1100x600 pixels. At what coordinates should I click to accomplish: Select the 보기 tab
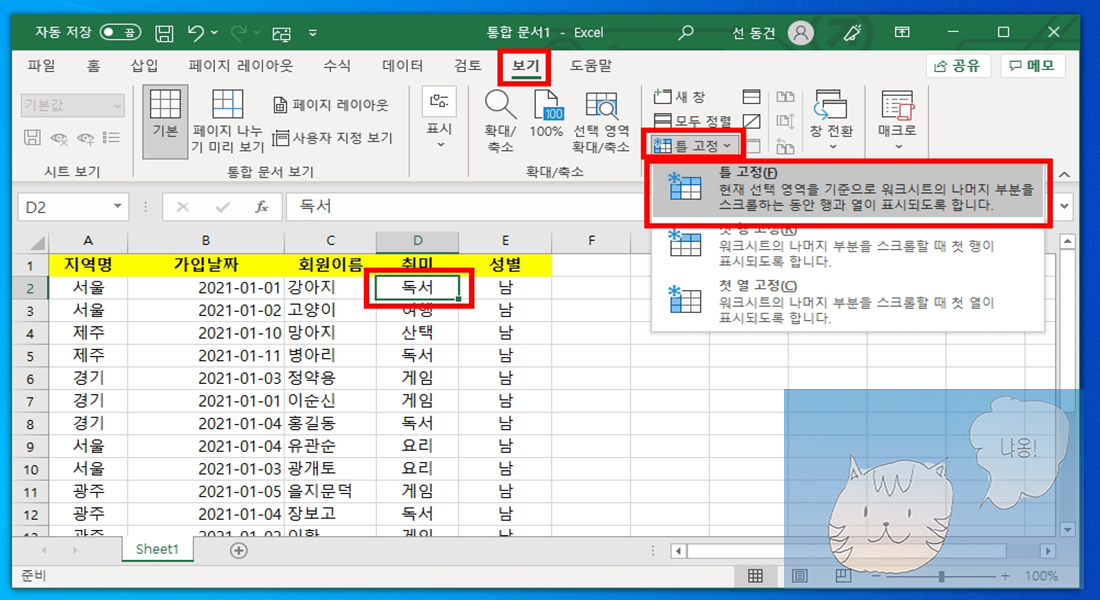pos(525,66)
